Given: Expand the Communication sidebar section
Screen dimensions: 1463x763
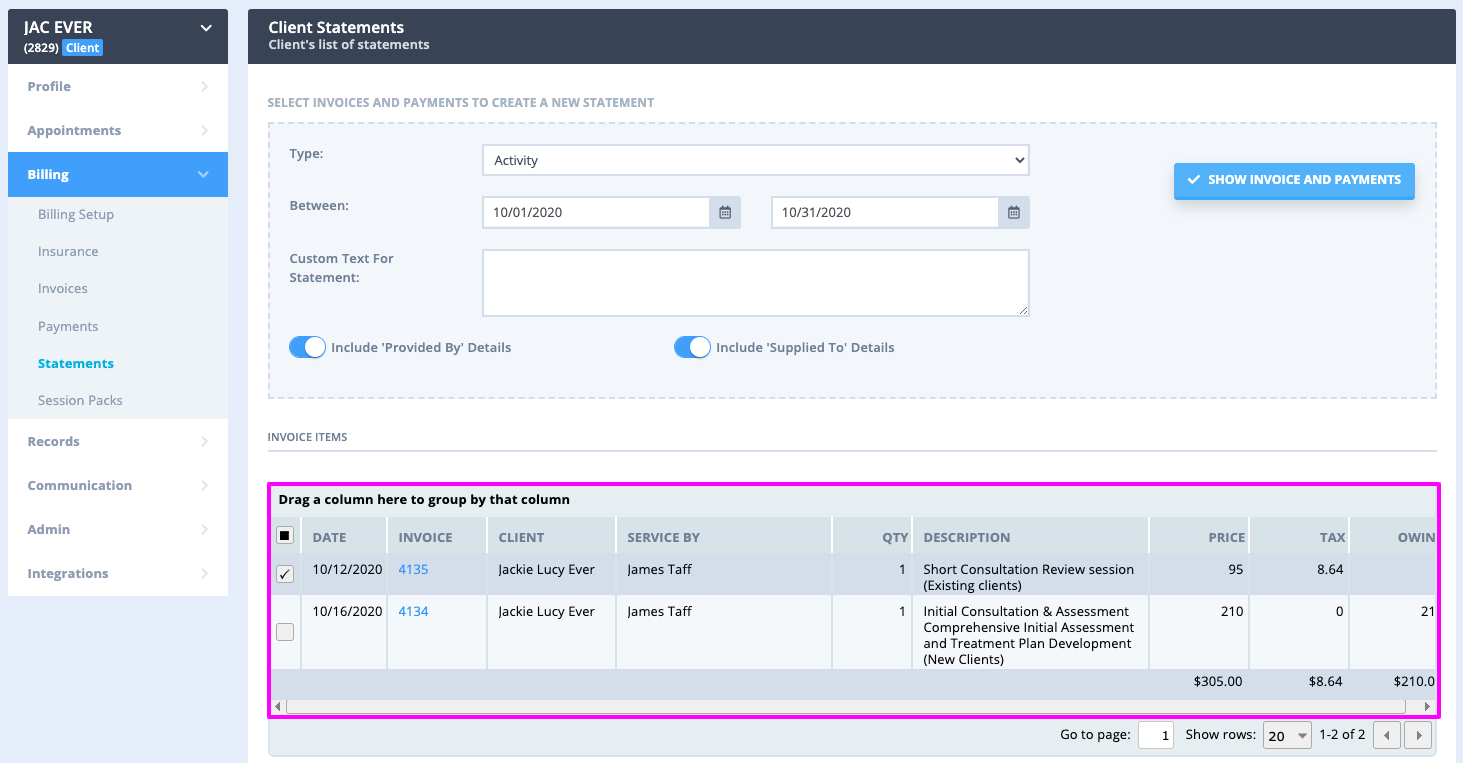Looking at the screenshot, I should click(x=118, y=486).
